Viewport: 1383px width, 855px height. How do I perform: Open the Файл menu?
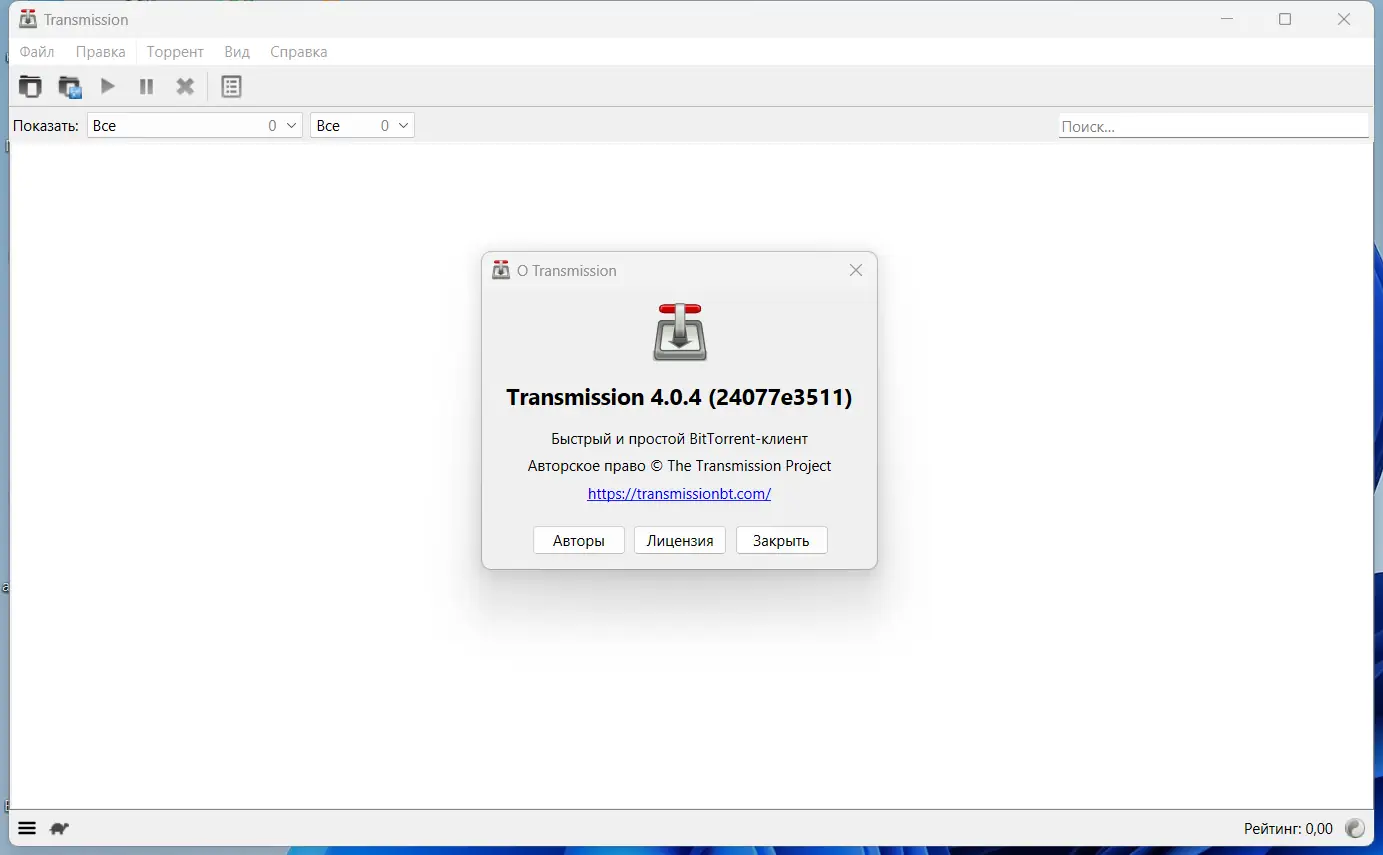pyautogui.click(x=37, y=52)
